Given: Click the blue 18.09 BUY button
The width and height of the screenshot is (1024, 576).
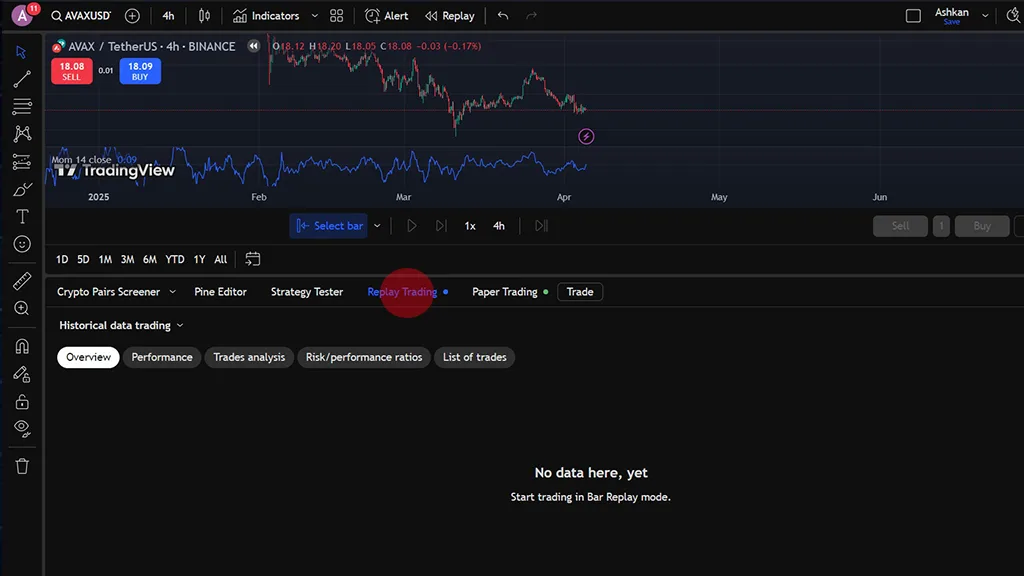Looking at the screenshot, I should point(140,71).
